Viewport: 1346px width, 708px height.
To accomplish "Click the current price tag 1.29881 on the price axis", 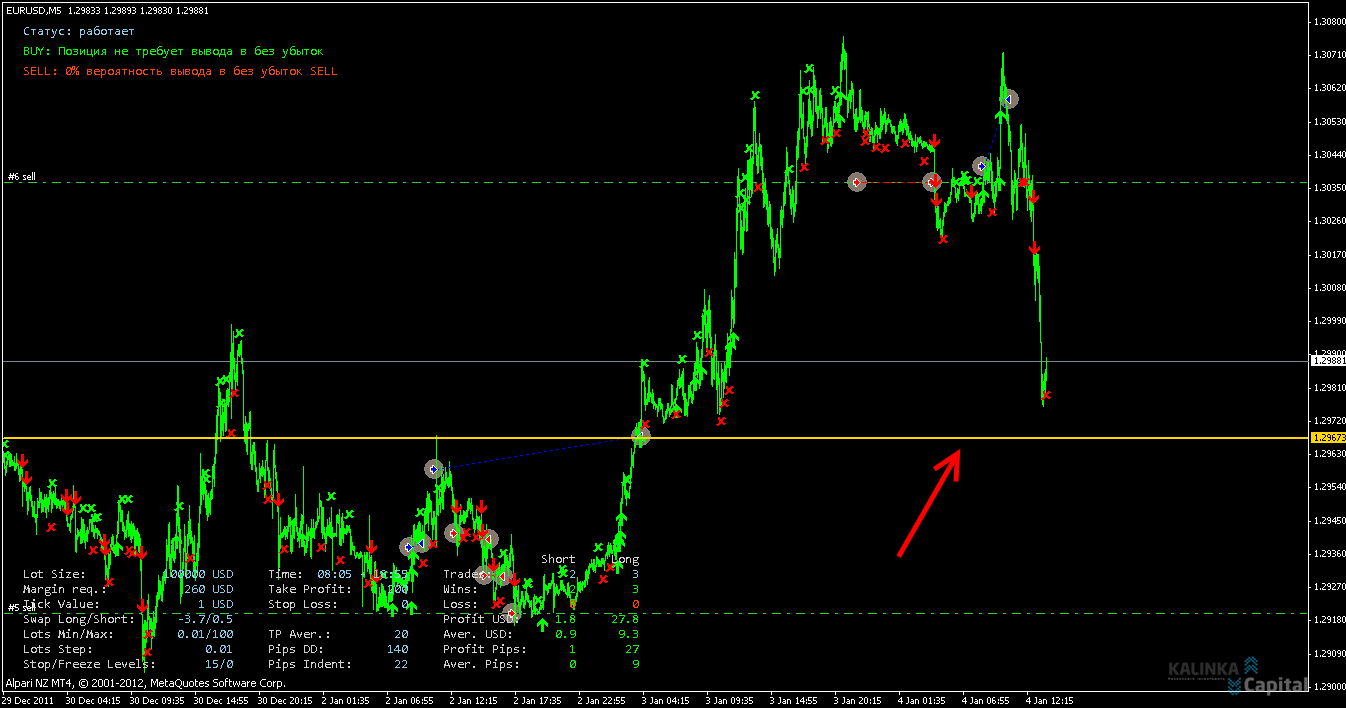I will coord(1327,361).
